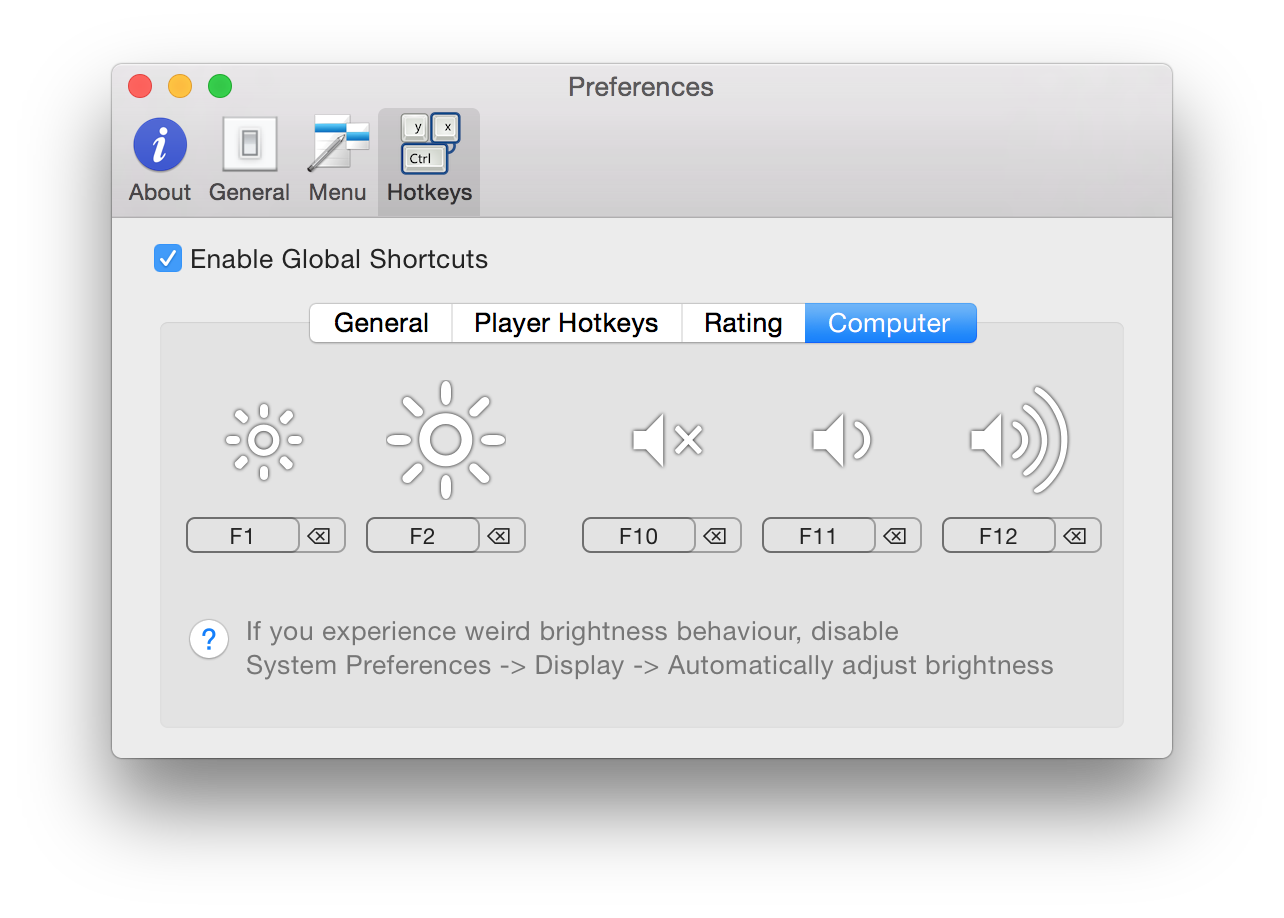Click the brightness down sun icon

[264, 440]
